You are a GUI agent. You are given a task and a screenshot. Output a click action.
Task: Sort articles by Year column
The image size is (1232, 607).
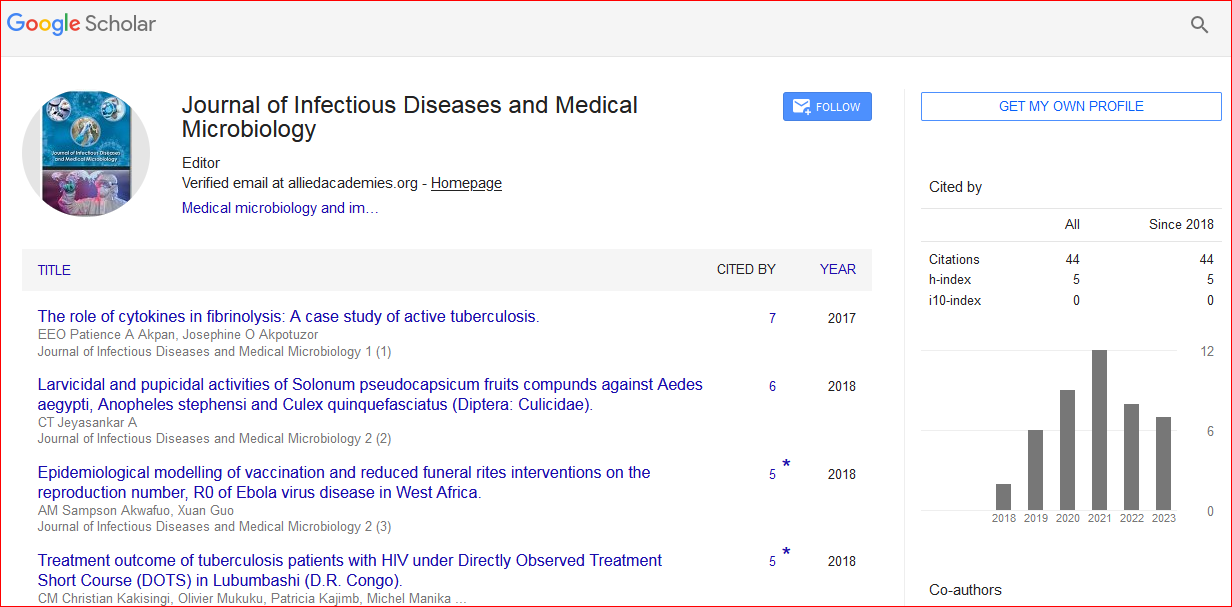click(x=837, y=269)
